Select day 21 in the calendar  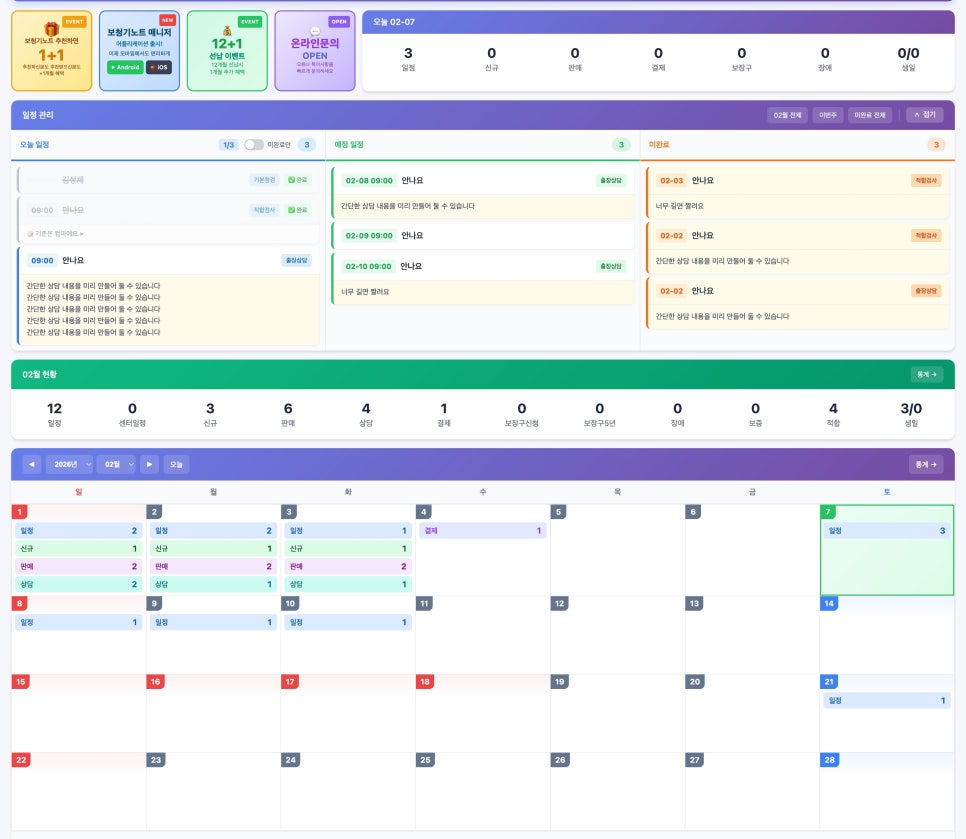click(x=886, y=712)
